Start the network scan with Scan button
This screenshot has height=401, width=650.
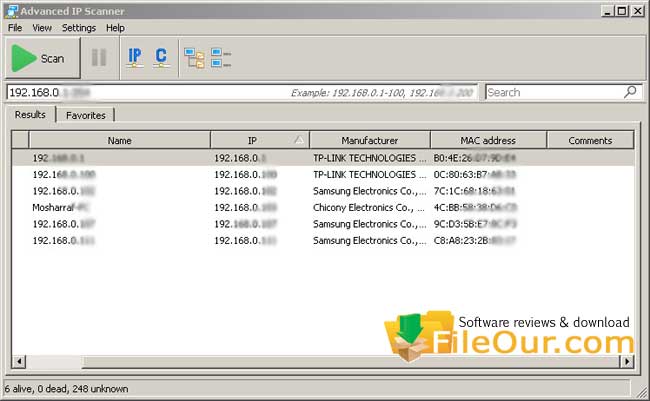pos(43,58)
